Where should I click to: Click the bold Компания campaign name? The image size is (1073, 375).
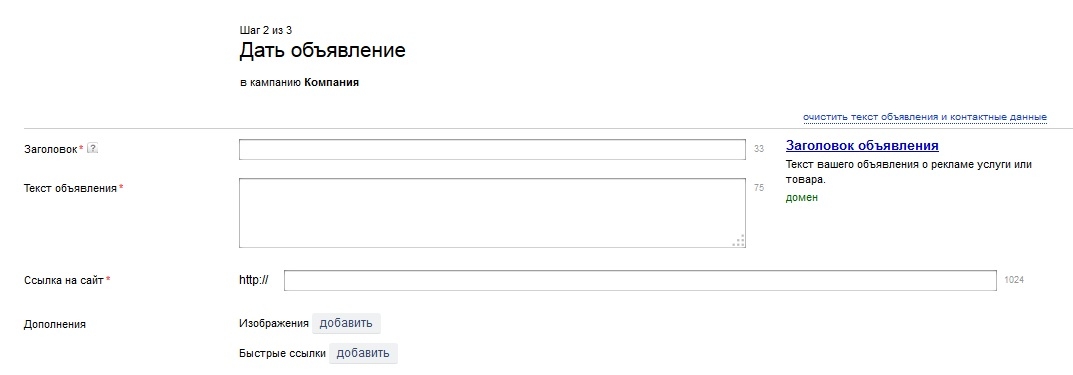[332, 83]
